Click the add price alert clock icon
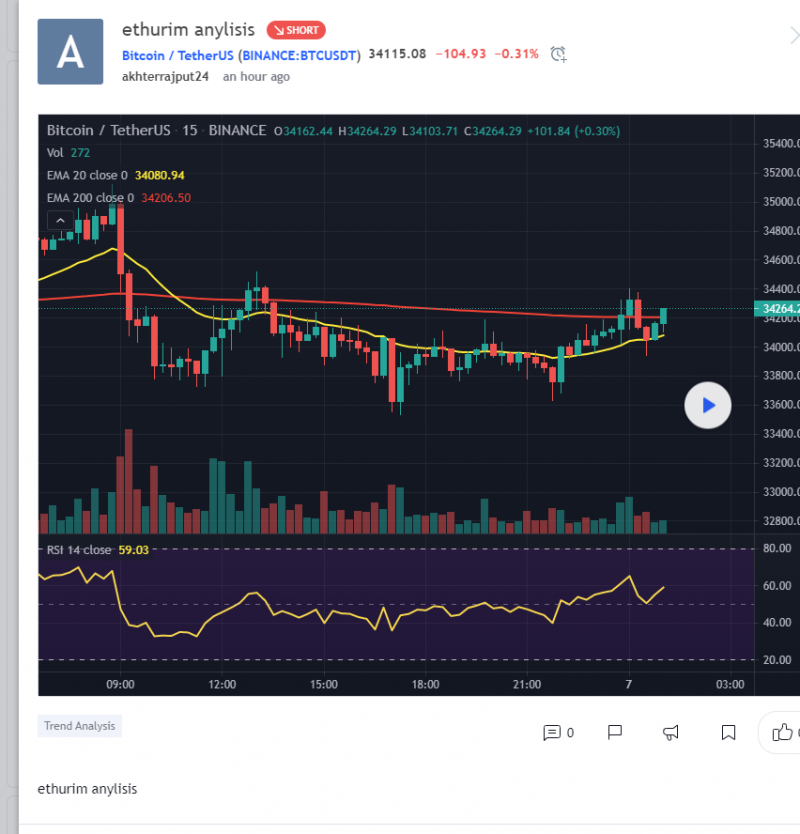This screenshot has height=834, width=800. coord(559,53)
